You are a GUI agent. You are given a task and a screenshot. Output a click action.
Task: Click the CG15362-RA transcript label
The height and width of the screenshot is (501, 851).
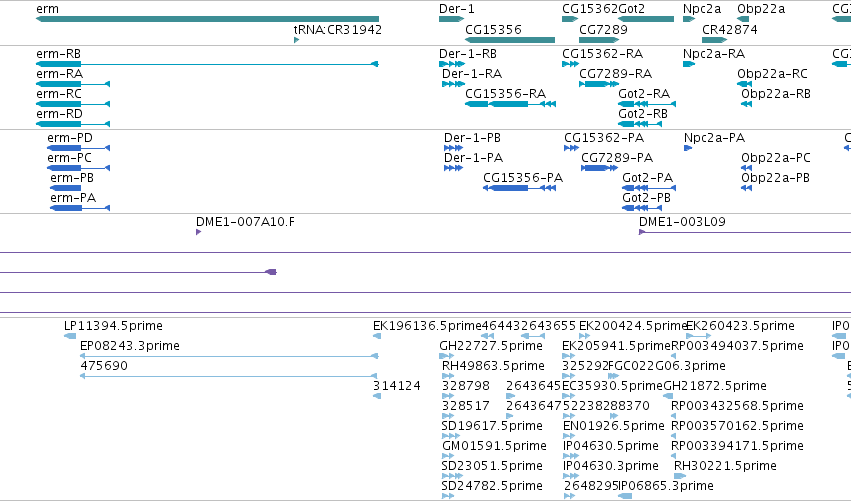point(602,54)
